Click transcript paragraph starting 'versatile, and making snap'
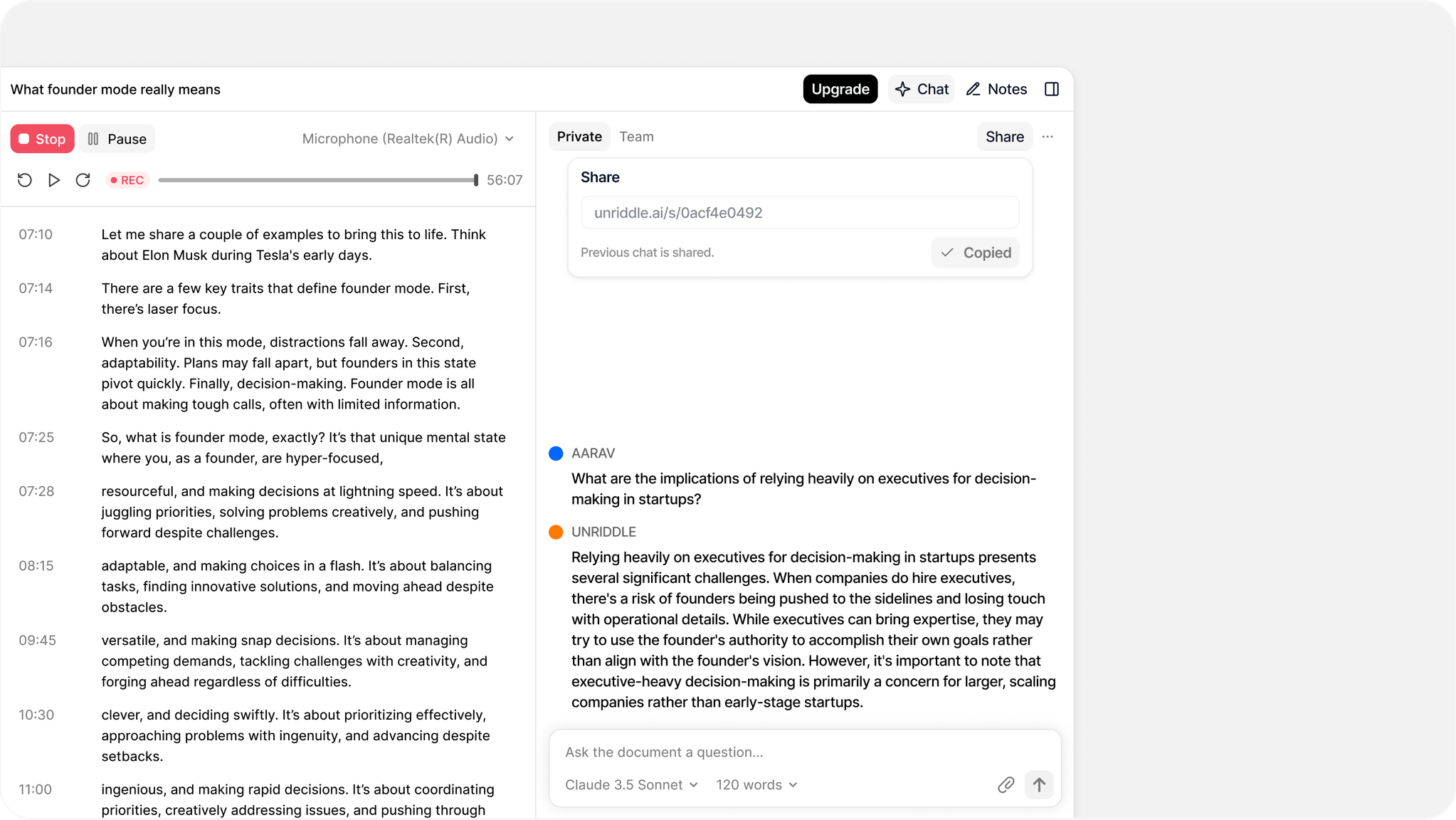 point(294,661)
